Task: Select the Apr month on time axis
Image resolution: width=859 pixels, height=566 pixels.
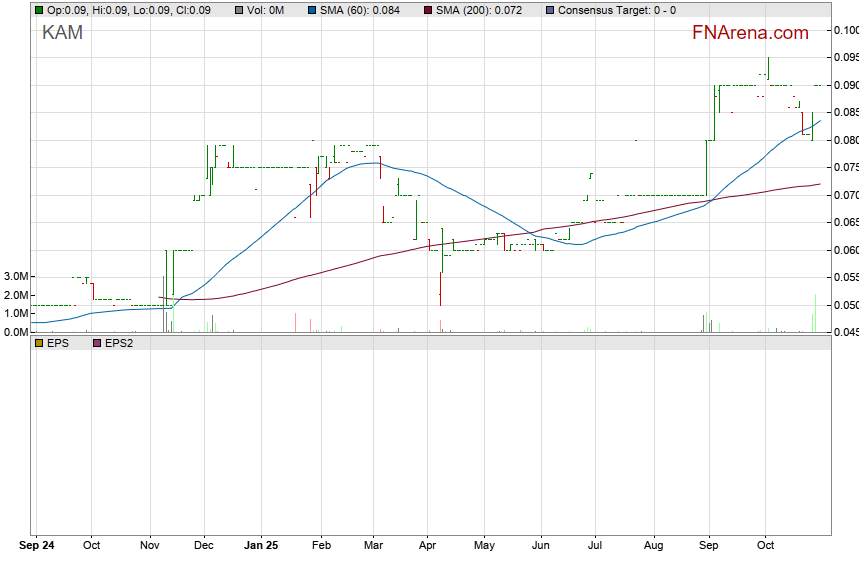Action: 427,546
